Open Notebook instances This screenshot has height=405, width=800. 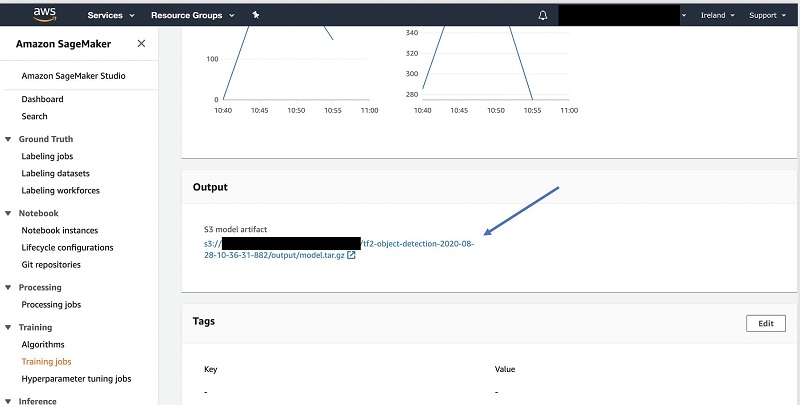60,230
